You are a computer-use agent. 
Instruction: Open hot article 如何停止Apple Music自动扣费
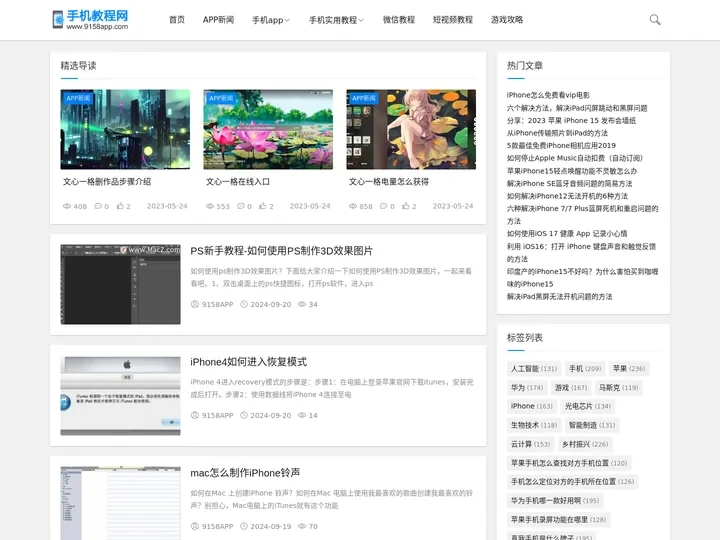(x=575, y=158)
